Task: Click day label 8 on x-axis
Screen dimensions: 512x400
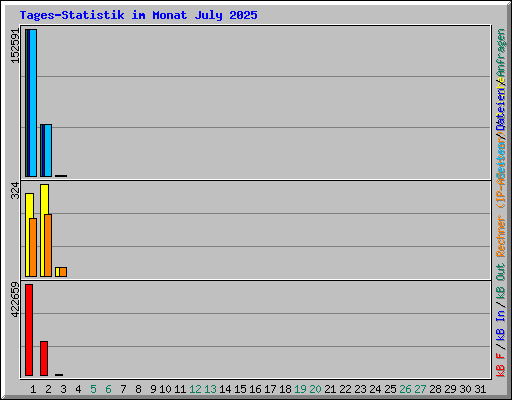Action: [138, 389]
